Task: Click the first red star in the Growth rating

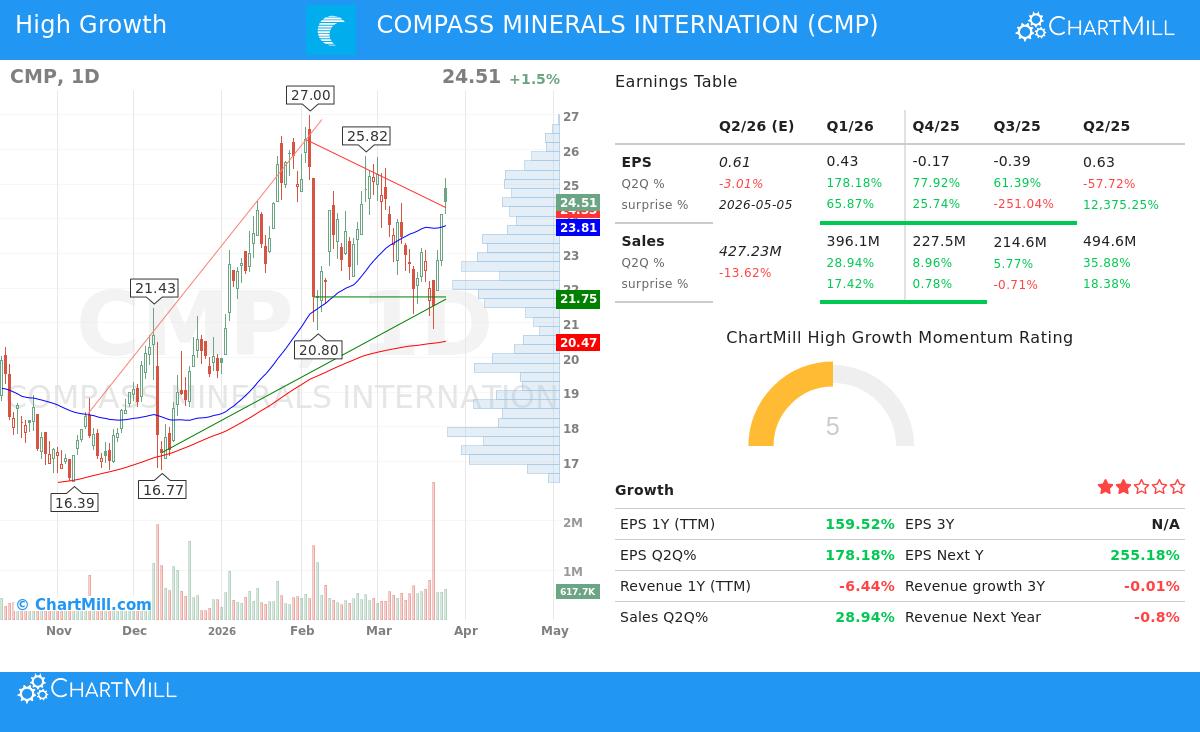Action: click(1105, 486)
